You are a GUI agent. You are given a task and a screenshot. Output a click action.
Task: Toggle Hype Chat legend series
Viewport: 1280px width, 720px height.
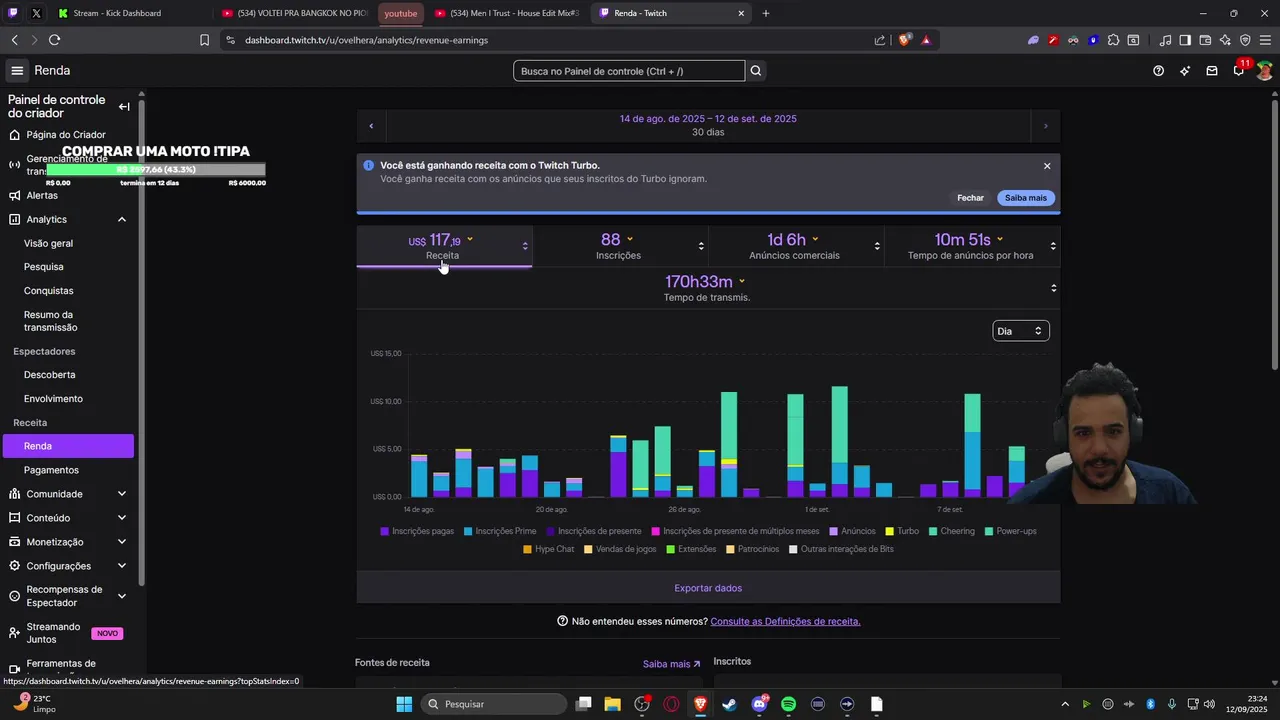tap(549, 549)
